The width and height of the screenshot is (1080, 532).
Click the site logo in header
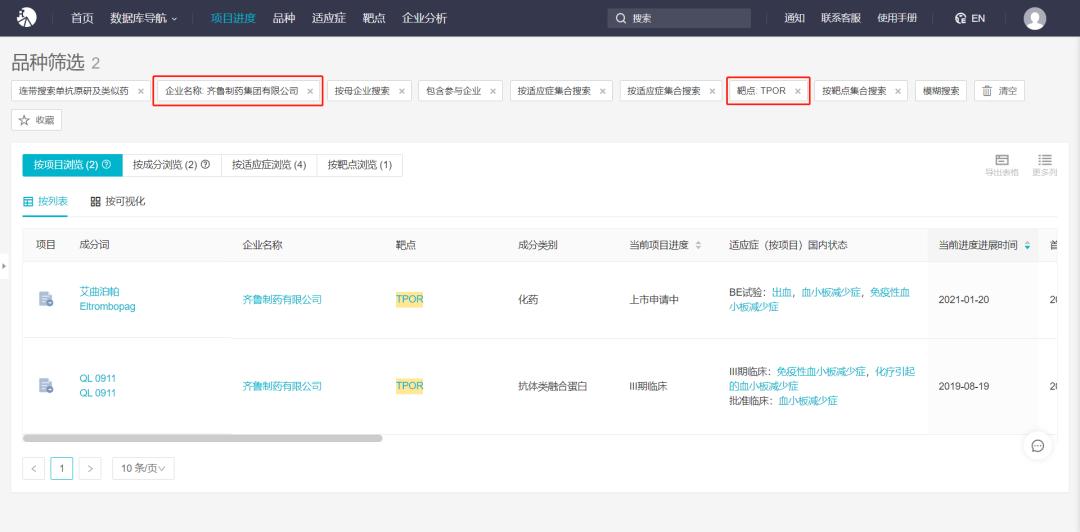27,18
